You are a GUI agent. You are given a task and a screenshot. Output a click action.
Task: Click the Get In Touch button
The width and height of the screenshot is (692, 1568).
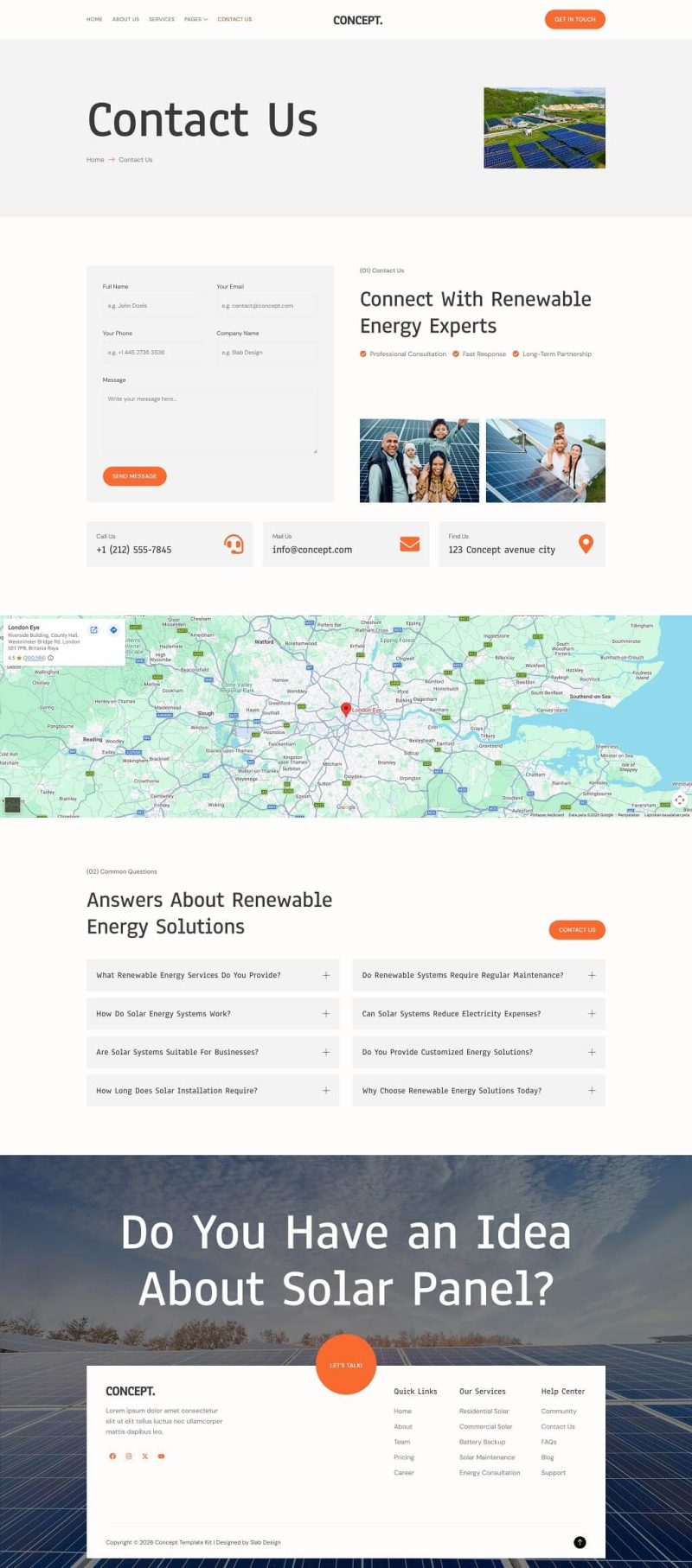(575, 19)
